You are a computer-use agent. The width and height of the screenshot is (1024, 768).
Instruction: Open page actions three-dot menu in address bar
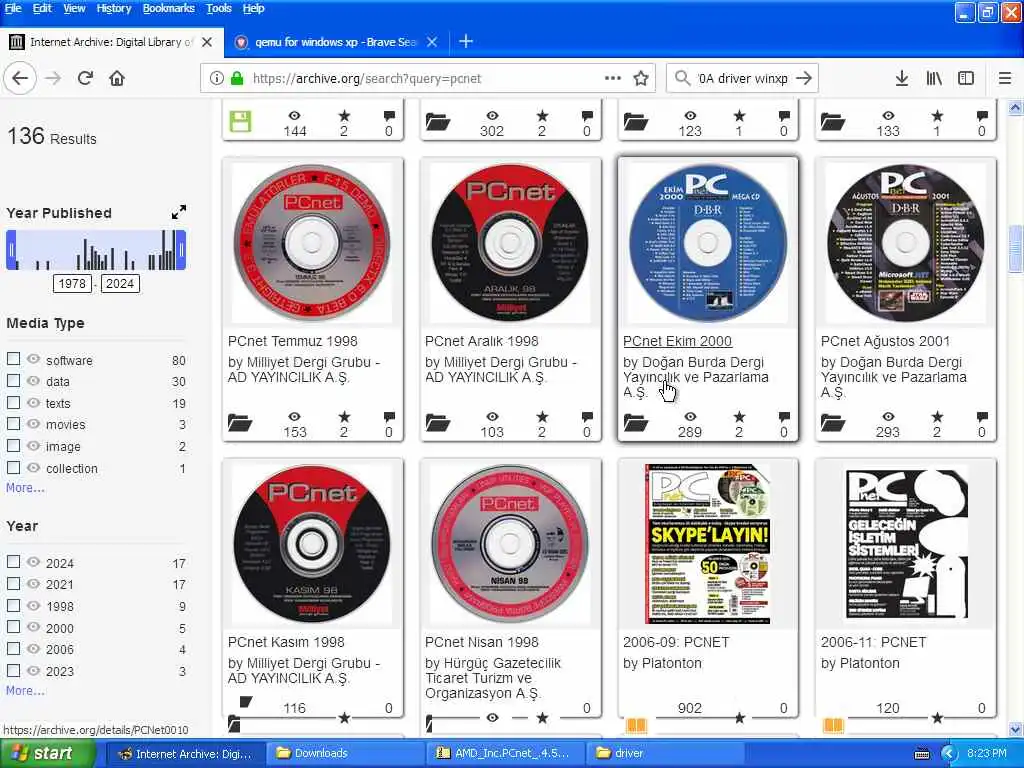click(613, 78)
